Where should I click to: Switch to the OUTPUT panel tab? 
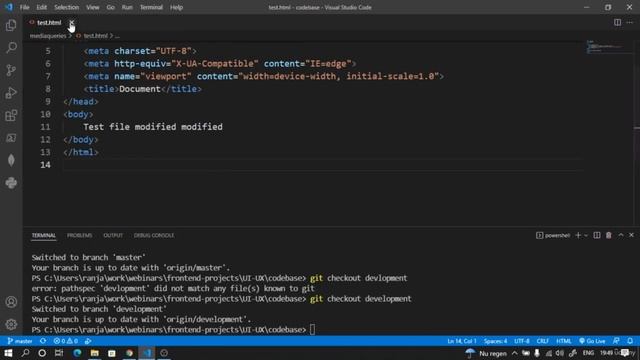coord(113,236)
